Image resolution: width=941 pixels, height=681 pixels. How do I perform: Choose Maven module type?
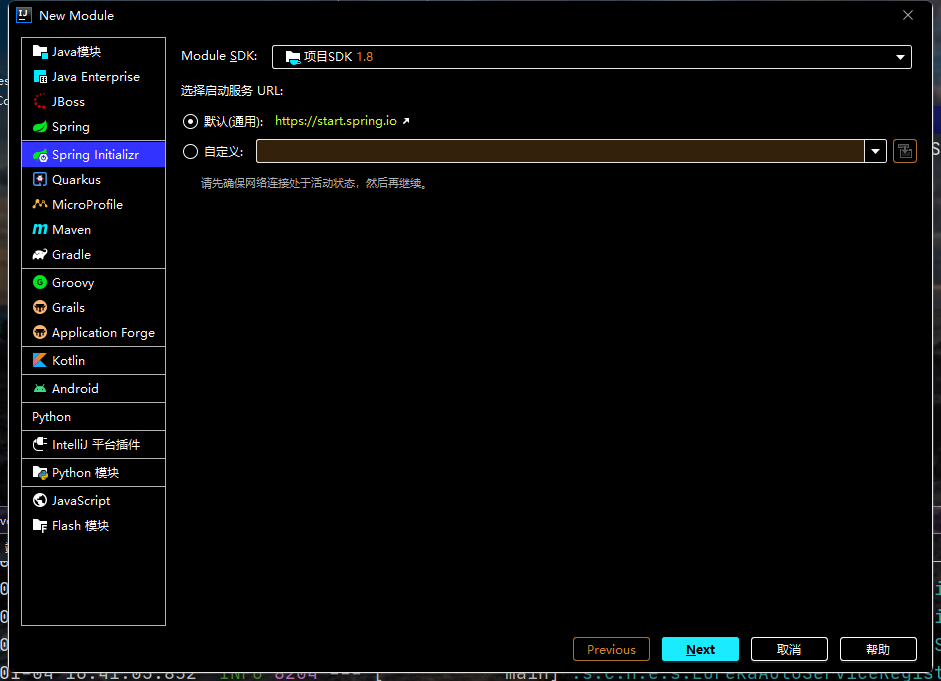pyautogui.click(x=94, y=230)
